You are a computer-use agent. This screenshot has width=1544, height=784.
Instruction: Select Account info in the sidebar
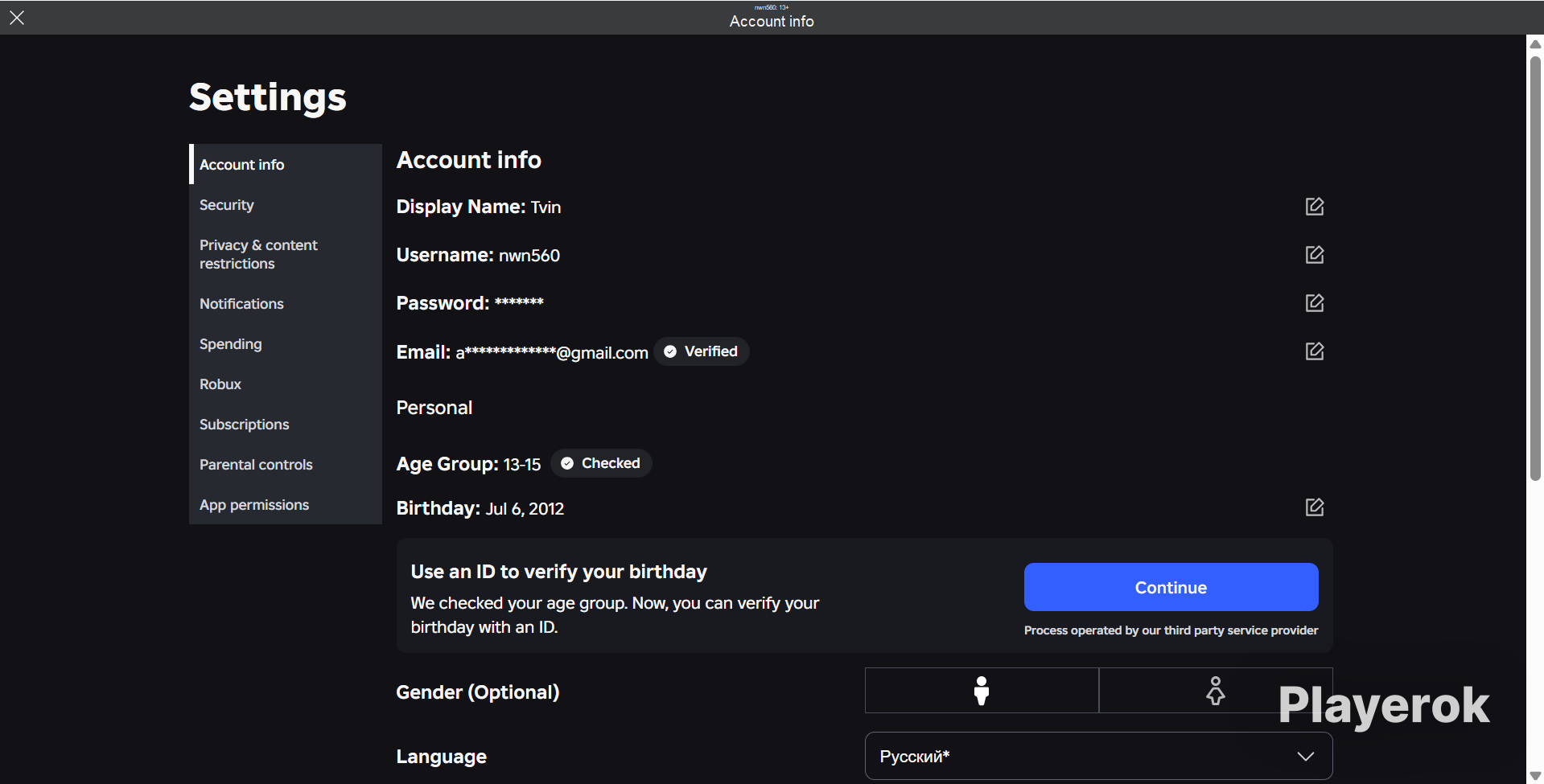click(x=286, y=164)
